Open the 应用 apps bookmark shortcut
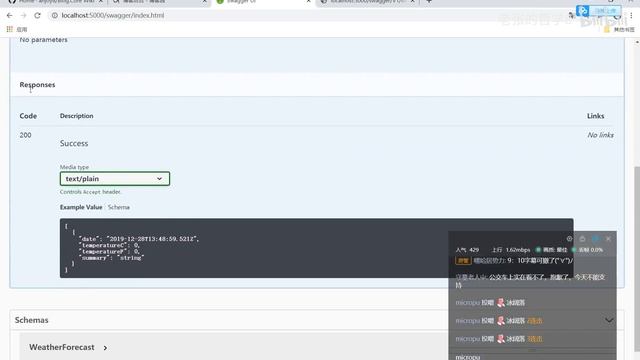640x360 pixels. pyautogui.click(x=17, y=29)
